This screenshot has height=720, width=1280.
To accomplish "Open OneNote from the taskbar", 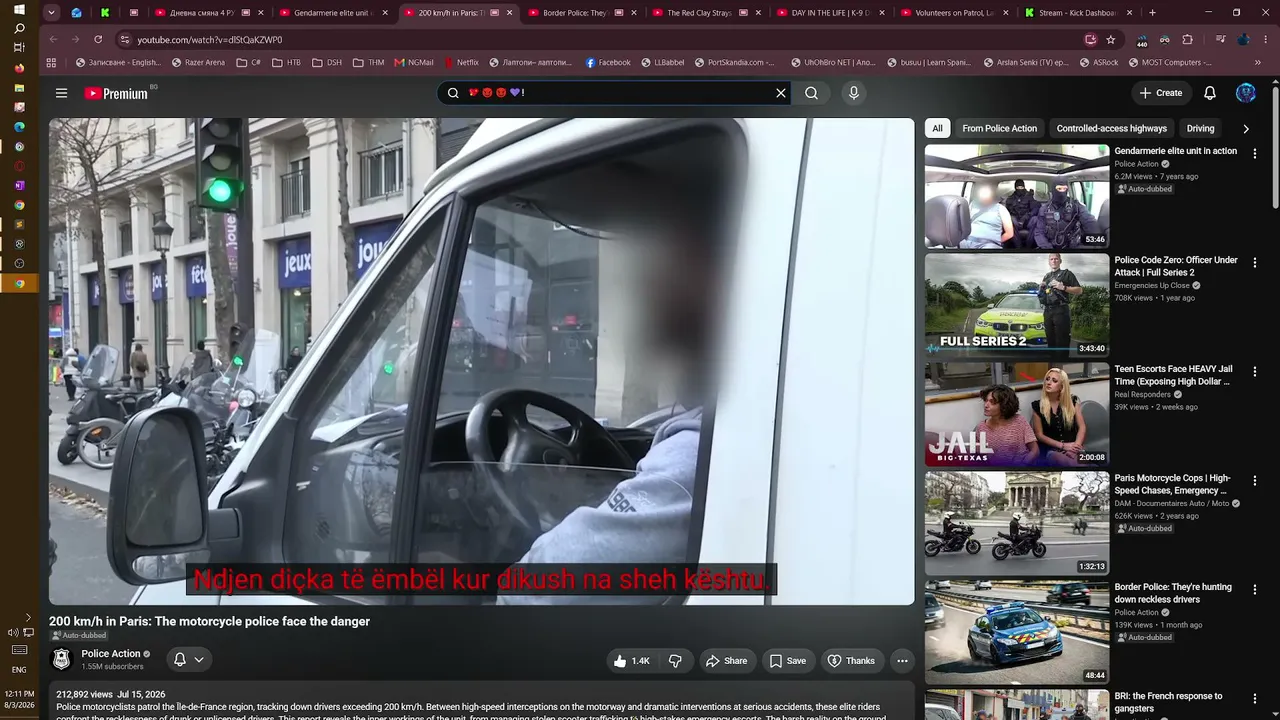I will pyautogui.click(x=19, y=185).
